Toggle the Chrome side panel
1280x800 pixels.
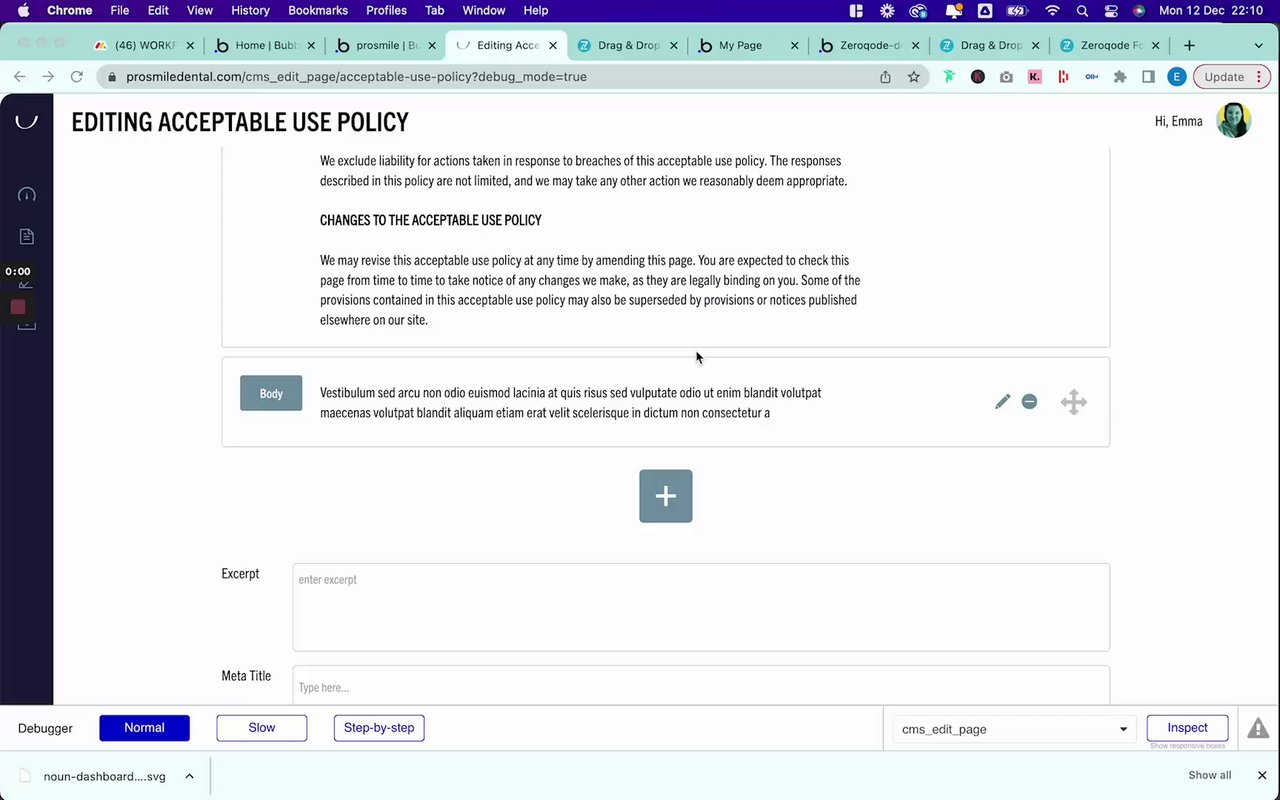[1148, 77]
